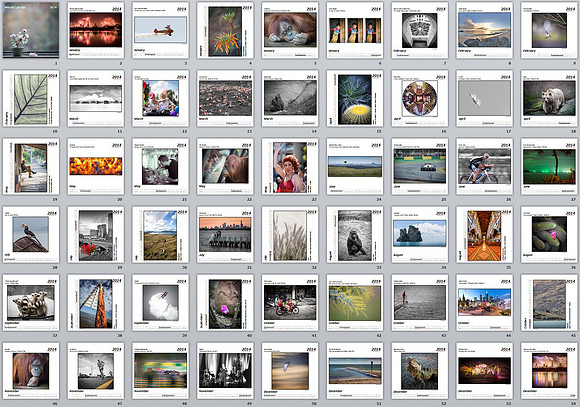Select slide 25 race car on track
Viewport: 580px width, 407px height.
[420, 166]
